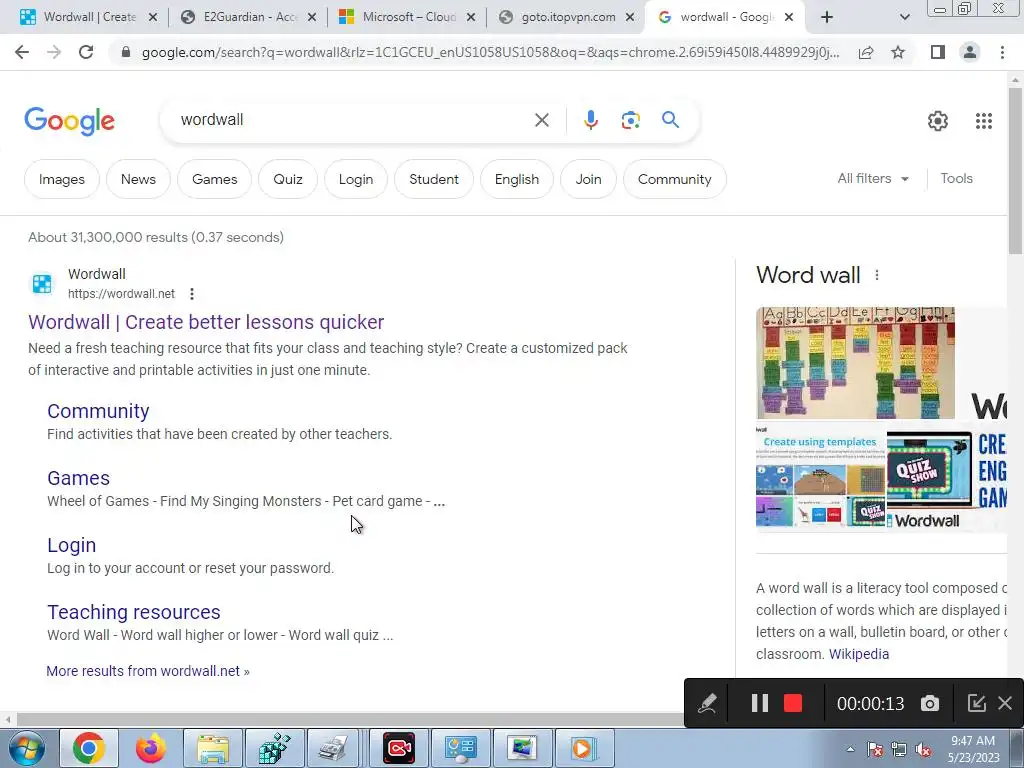Open the recorder annotation pen tool
Image resolution: width=1024 pixels, height=768 pixels.
pyautogui.click(x=707, y=703)
